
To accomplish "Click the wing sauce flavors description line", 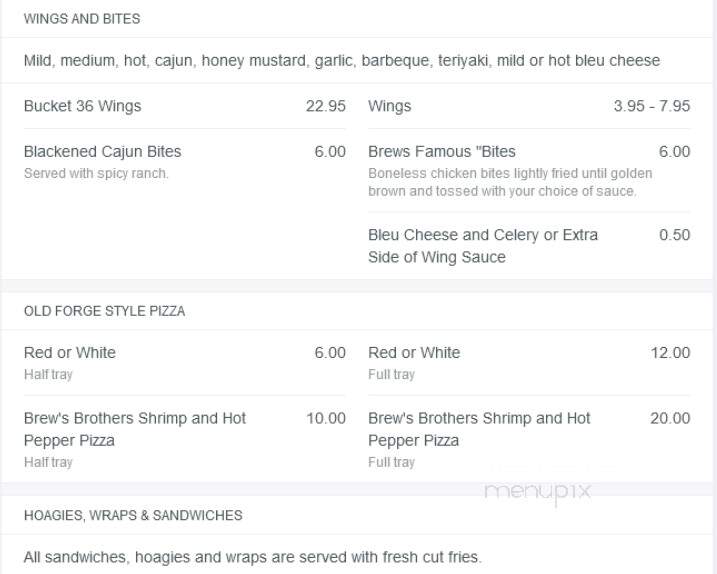I will click(342, 60).
